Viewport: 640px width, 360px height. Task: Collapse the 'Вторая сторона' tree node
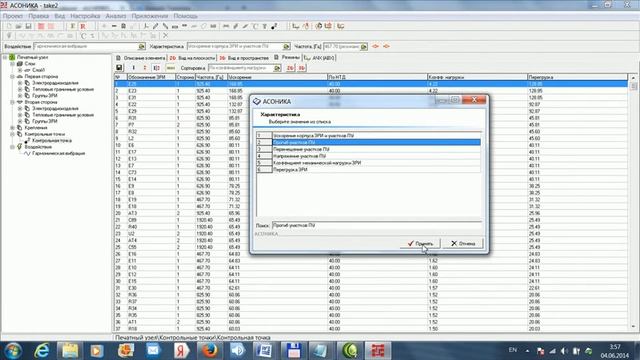tap(12, 102)
